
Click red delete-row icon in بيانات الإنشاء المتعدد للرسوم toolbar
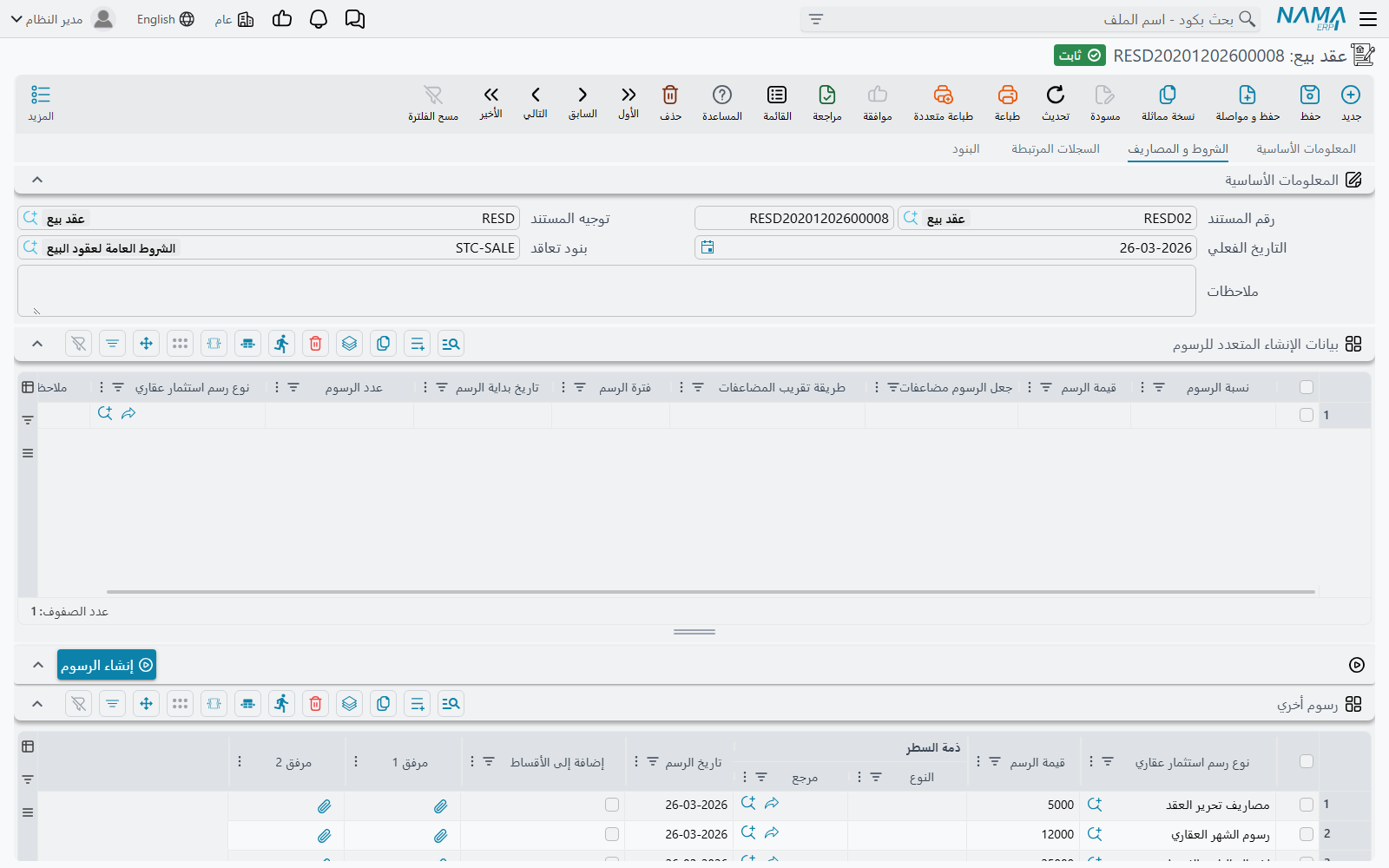point(315,344)
